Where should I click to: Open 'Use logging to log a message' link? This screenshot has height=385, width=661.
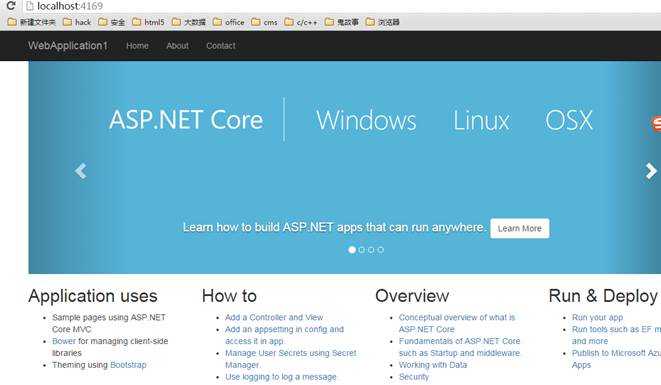[281, 377]
